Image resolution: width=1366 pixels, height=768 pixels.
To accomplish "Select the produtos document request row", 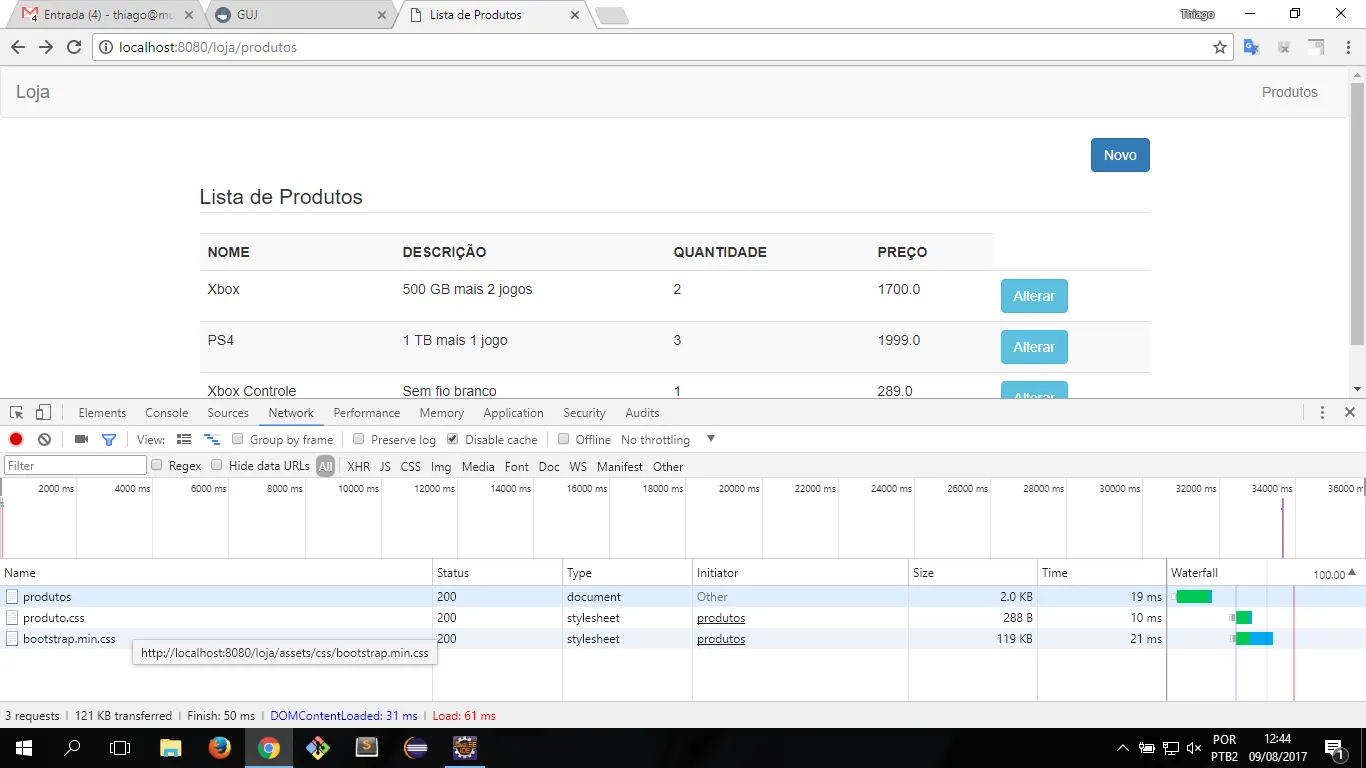I will coord(583,597).
